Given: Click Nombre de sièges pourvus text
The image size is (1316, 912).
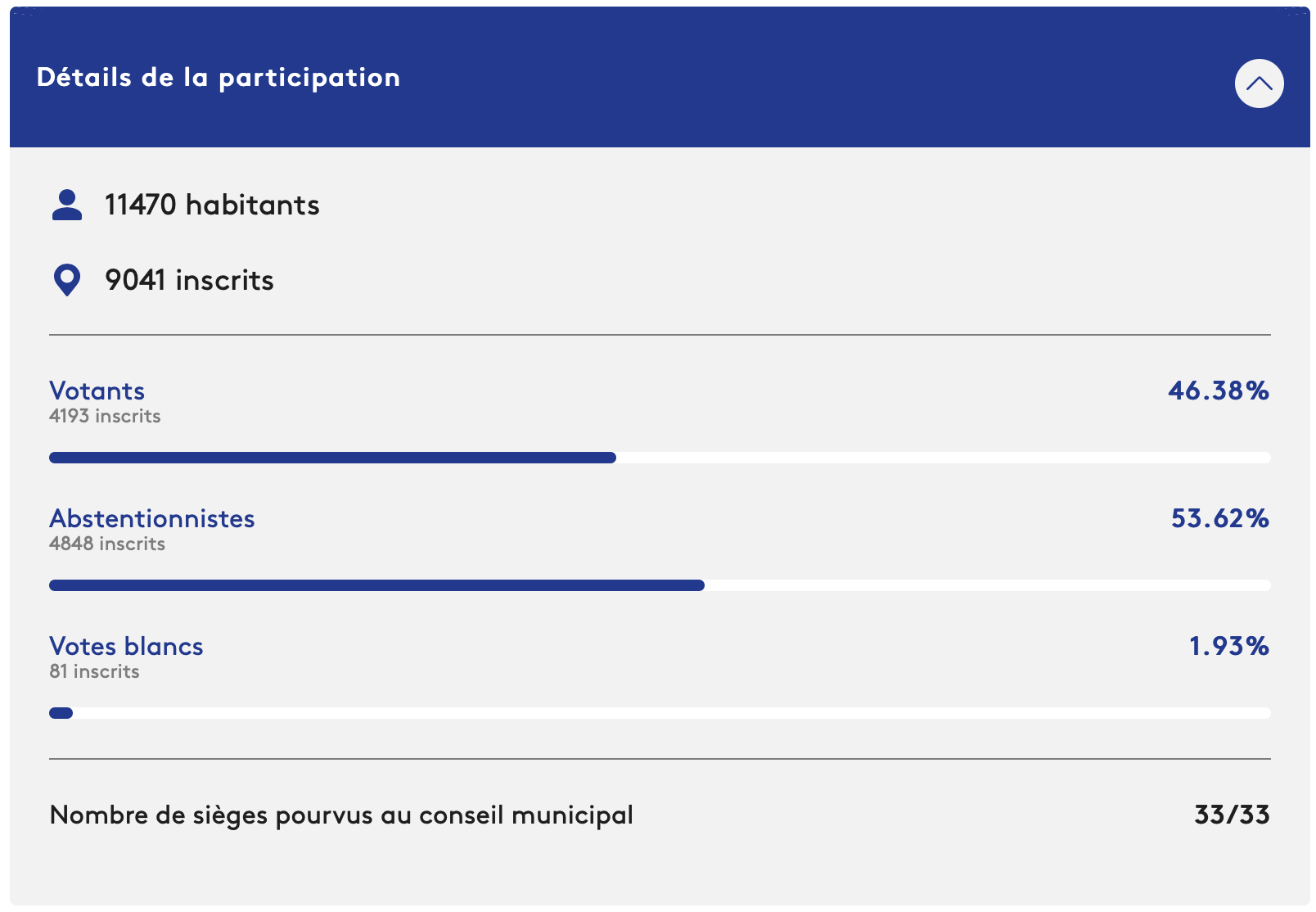Looking at the screenshot, I should [341, 815].
